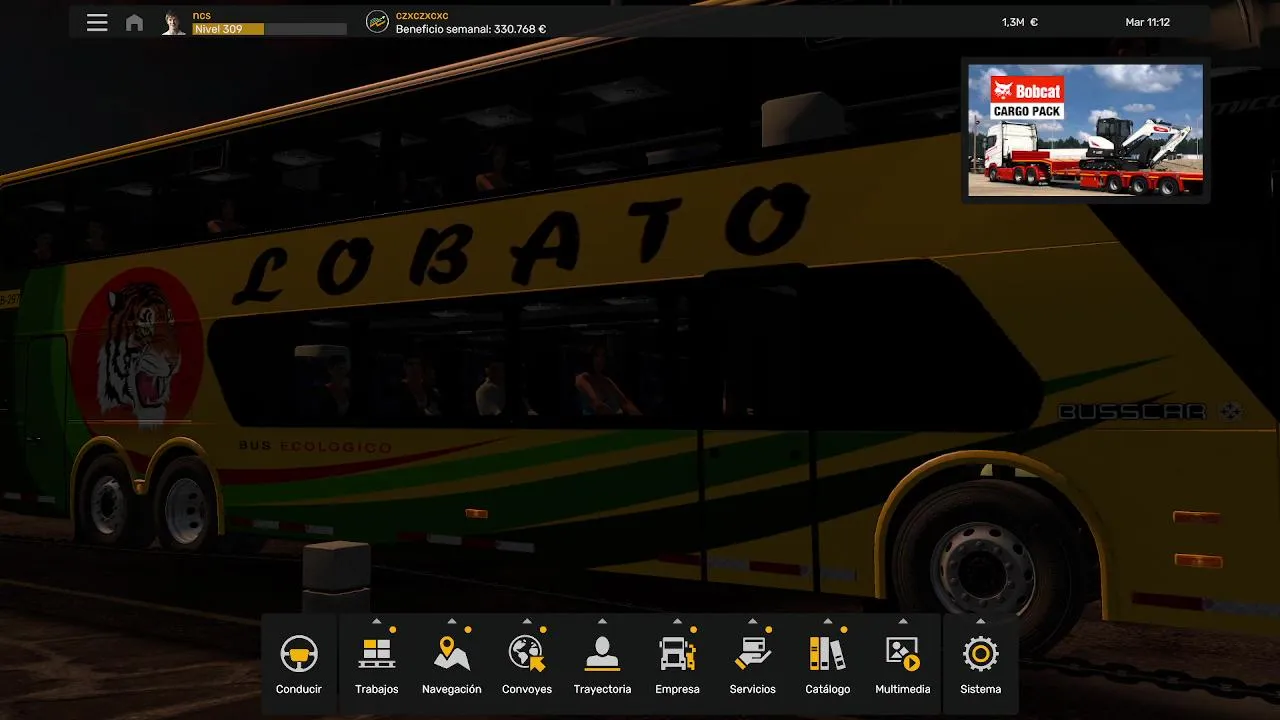Viewport: 1280px width, 720px height.
Task: Open the Bobcat Cargo Pack advertisement
Action: pyautogui.click(x=1086, y=130)
